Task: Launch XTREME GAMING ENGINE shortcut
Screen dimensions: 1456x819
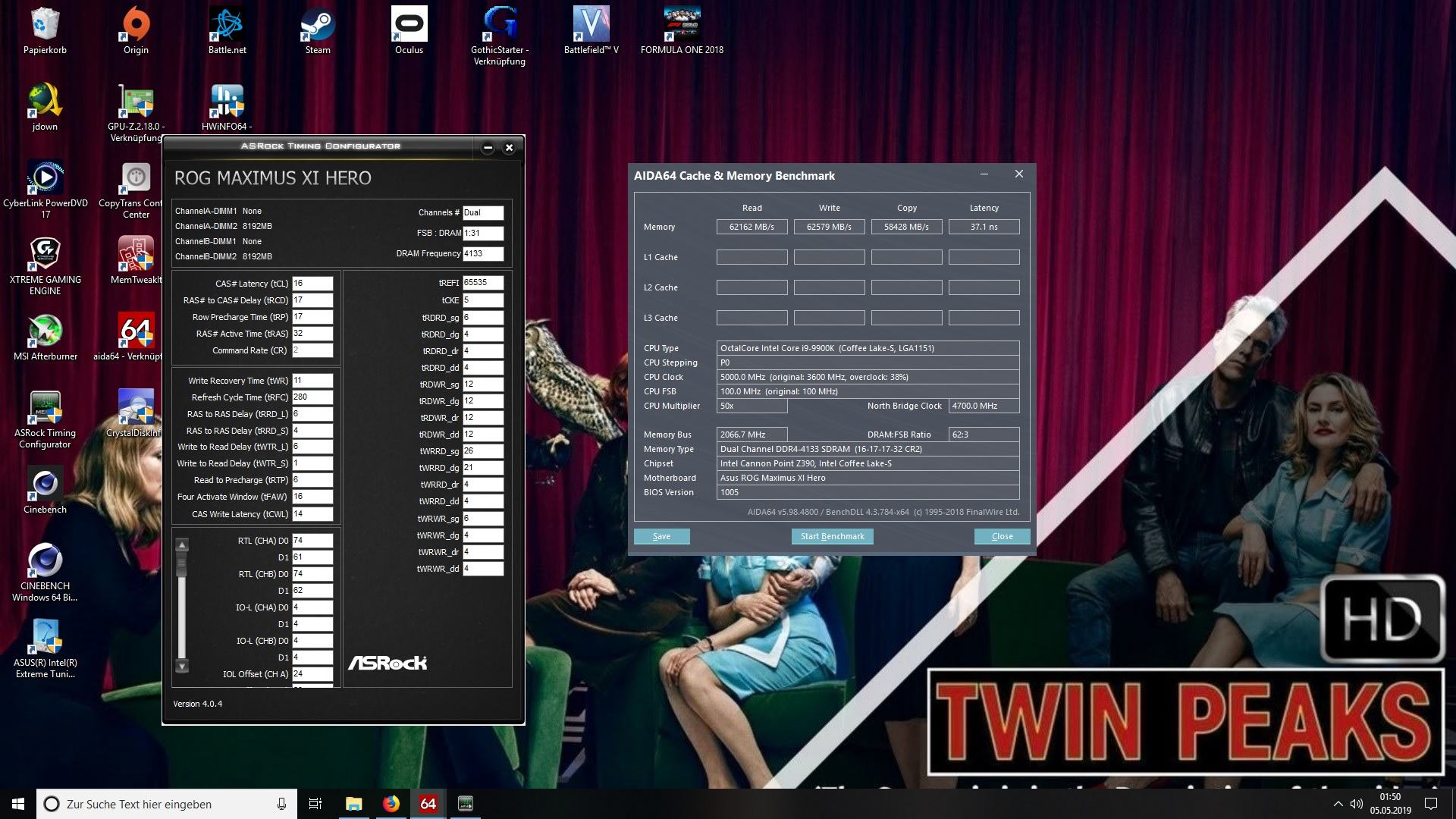Action: click(45, 266)
